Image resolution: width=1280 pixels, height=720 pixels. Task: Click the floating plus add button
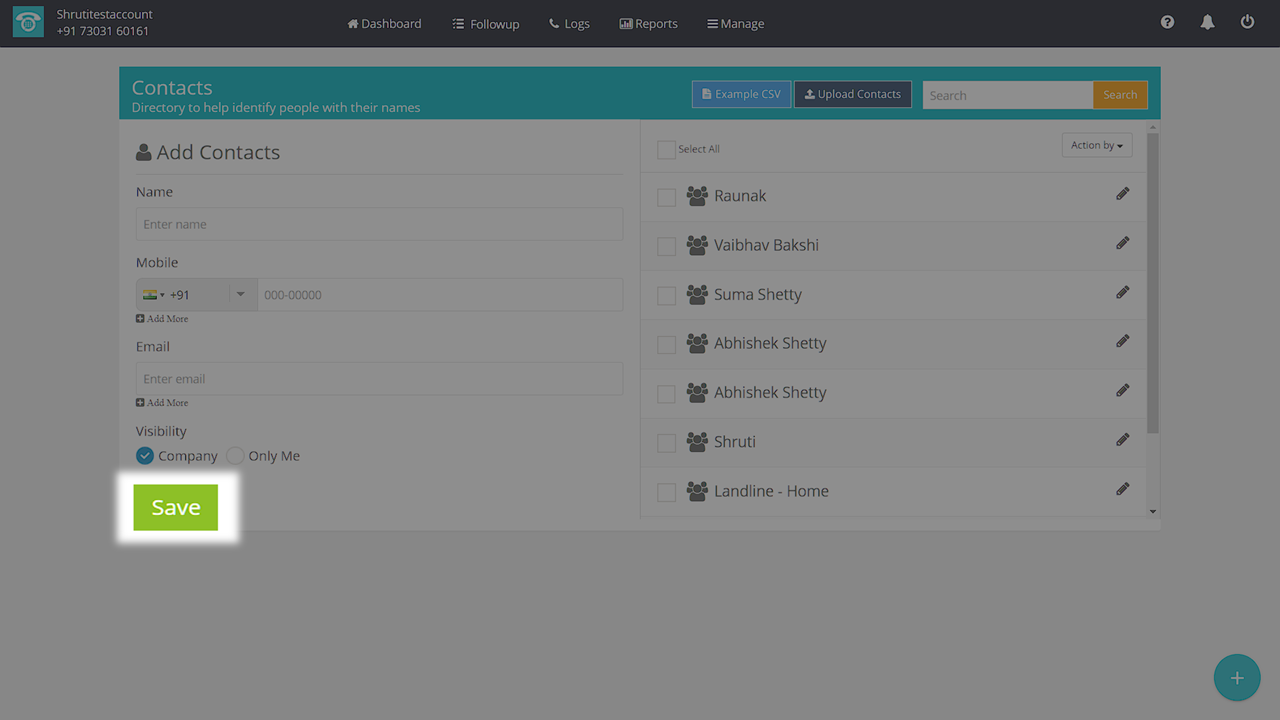1236,678
